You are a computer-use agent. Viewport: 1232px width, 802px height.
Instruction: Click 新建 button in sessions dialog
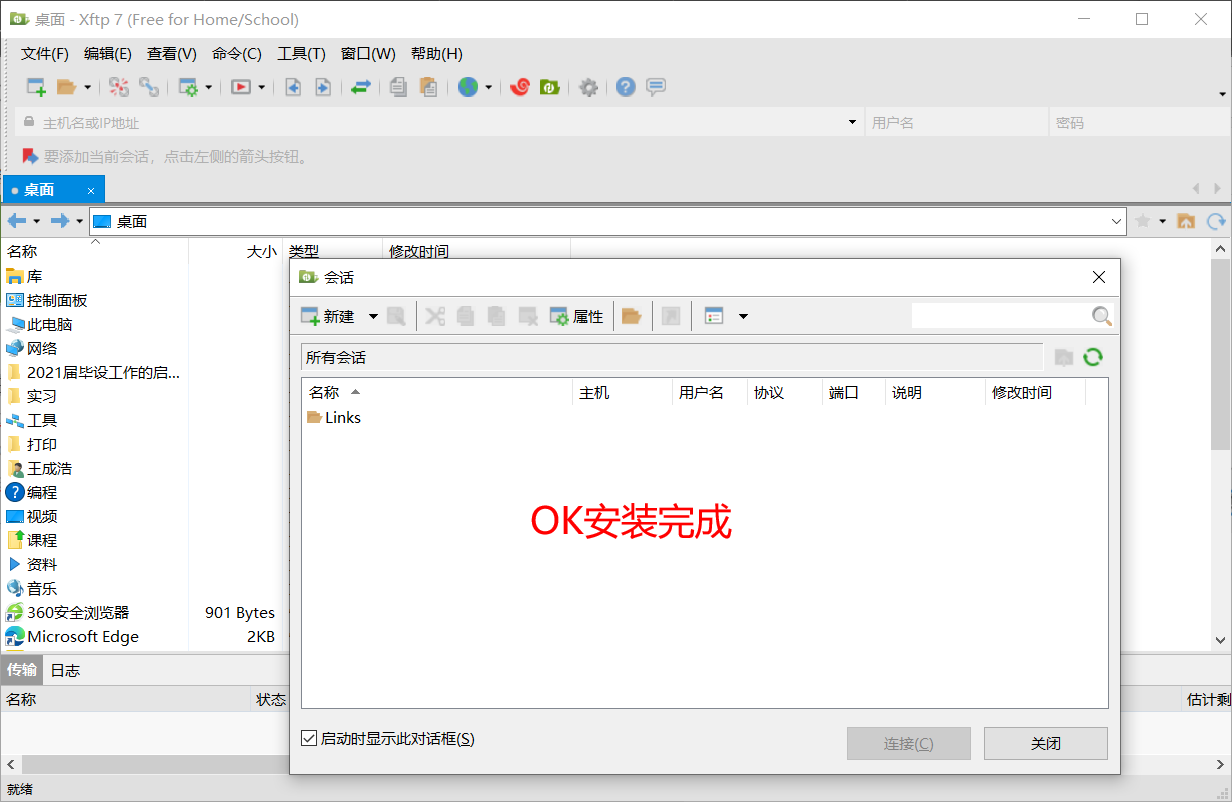pyautogui.click(x=328, y=316)
